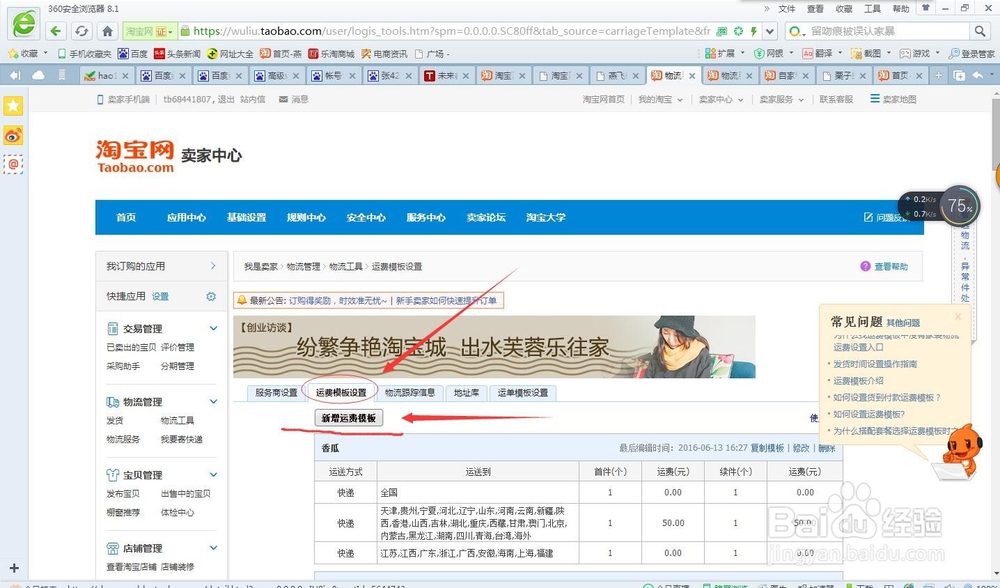Expand the 店铺管理 section chevron
1000x588 pixels.
(x=212, y=547)
